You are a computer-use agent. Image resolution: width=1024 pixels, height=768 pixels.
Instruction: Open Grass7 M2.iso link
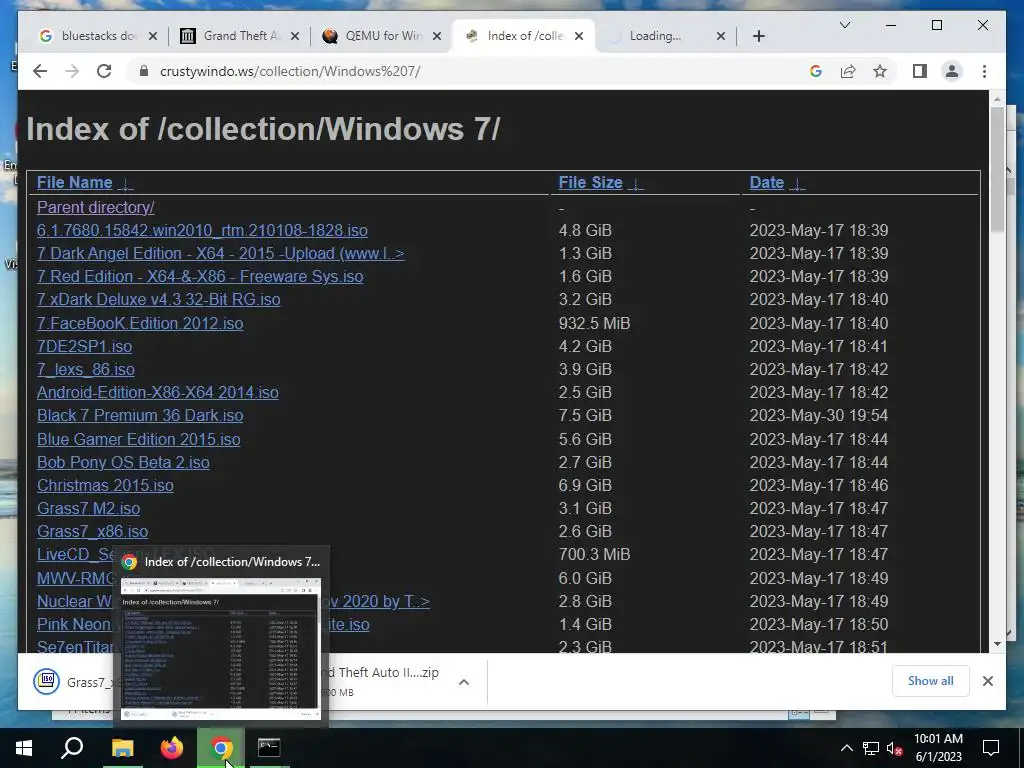point(88,508)
